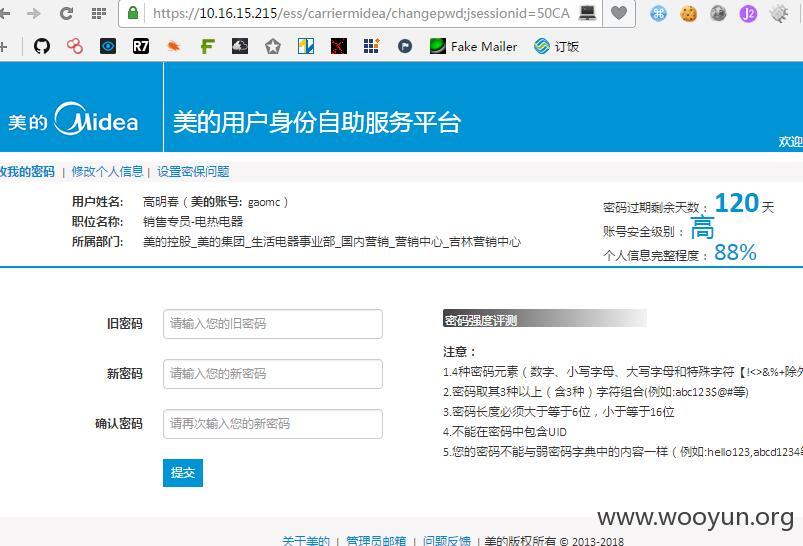The image size is (803, 546).
Task: Focus the 新密码 input field
Action: coord(273,374)
